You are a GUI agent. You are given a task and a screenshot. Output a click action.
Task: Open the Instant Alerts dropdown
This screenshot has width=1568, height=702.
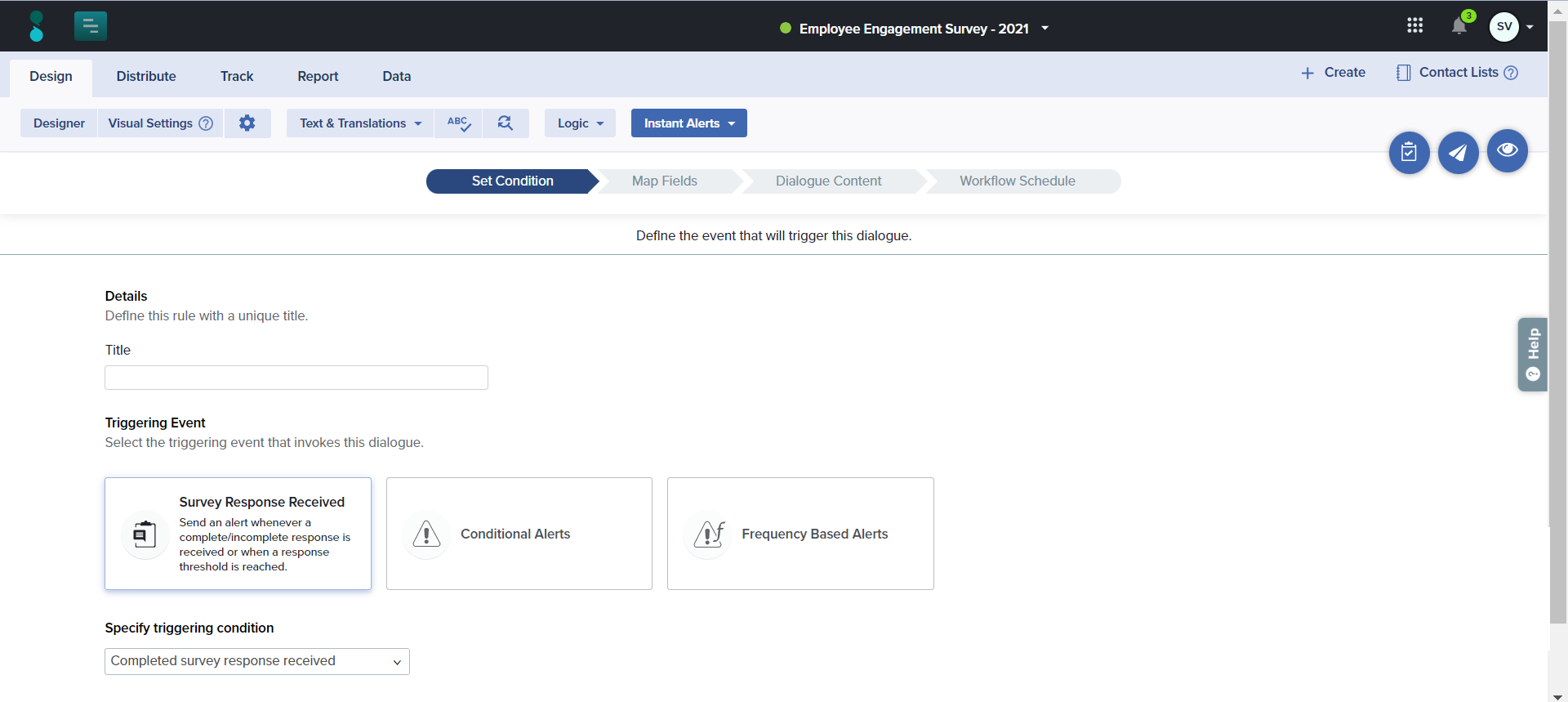click(x=688, y=123)
